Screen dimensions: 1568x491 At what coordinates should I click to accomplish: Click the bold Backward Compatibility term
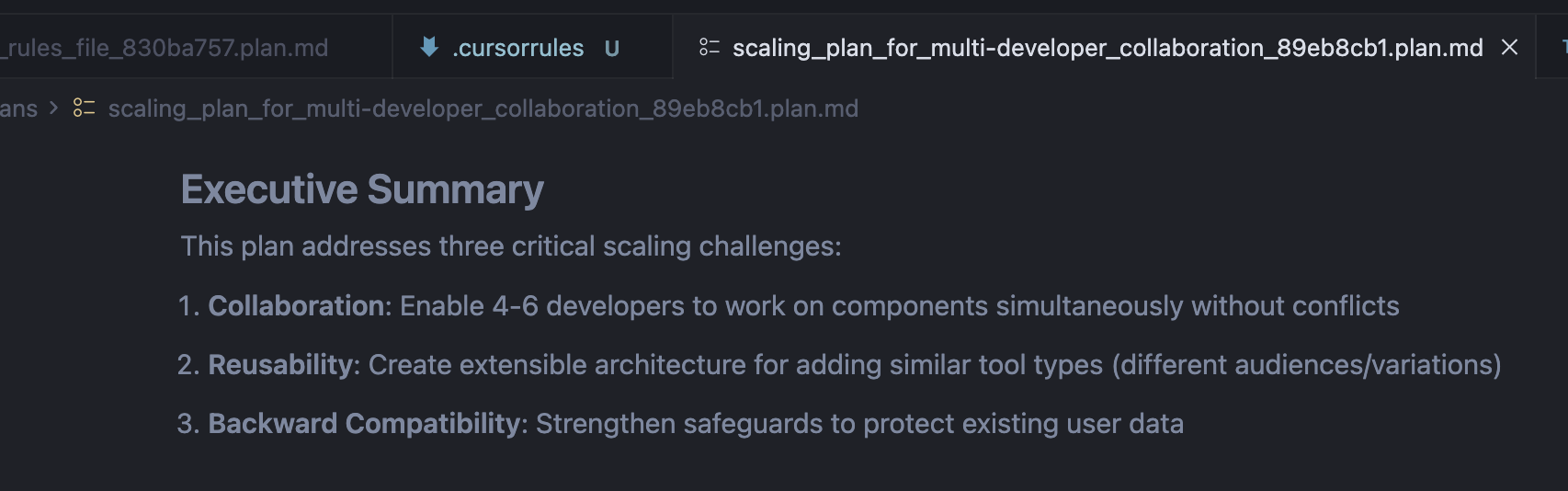coord(365,424)
